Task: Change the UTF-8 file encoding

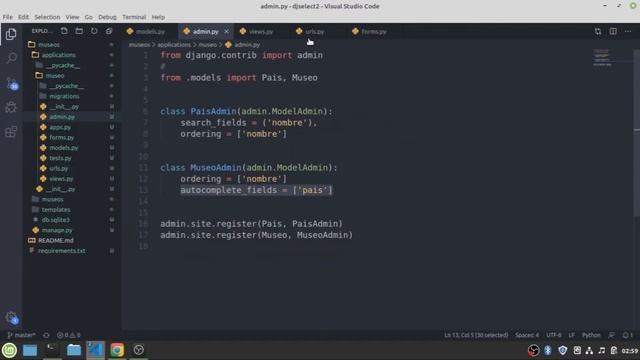Action: tap(553, 335)
